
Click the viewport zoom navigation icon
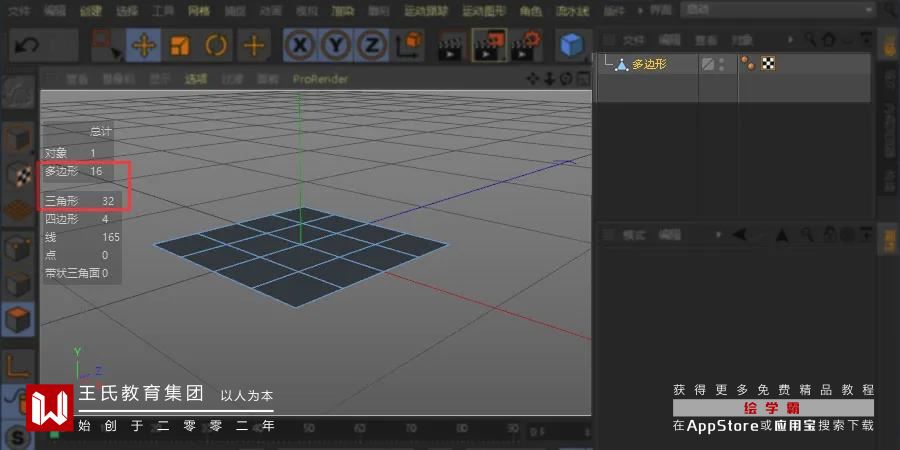(x=549, y=79)
